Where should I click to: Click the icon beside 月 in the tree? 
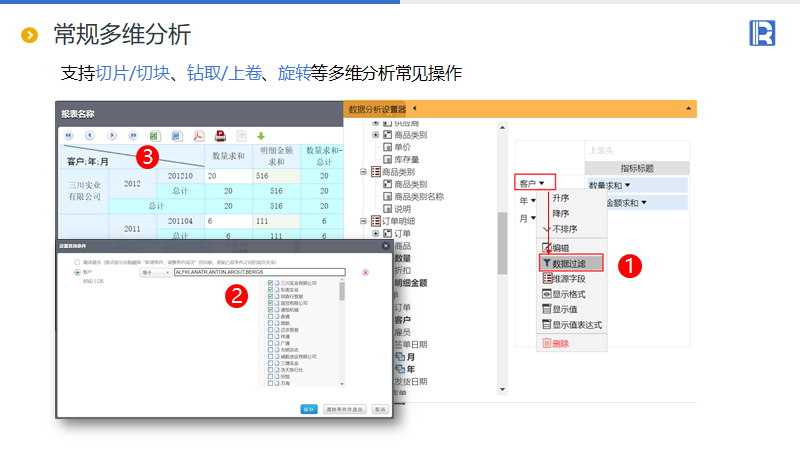(400, 357)
